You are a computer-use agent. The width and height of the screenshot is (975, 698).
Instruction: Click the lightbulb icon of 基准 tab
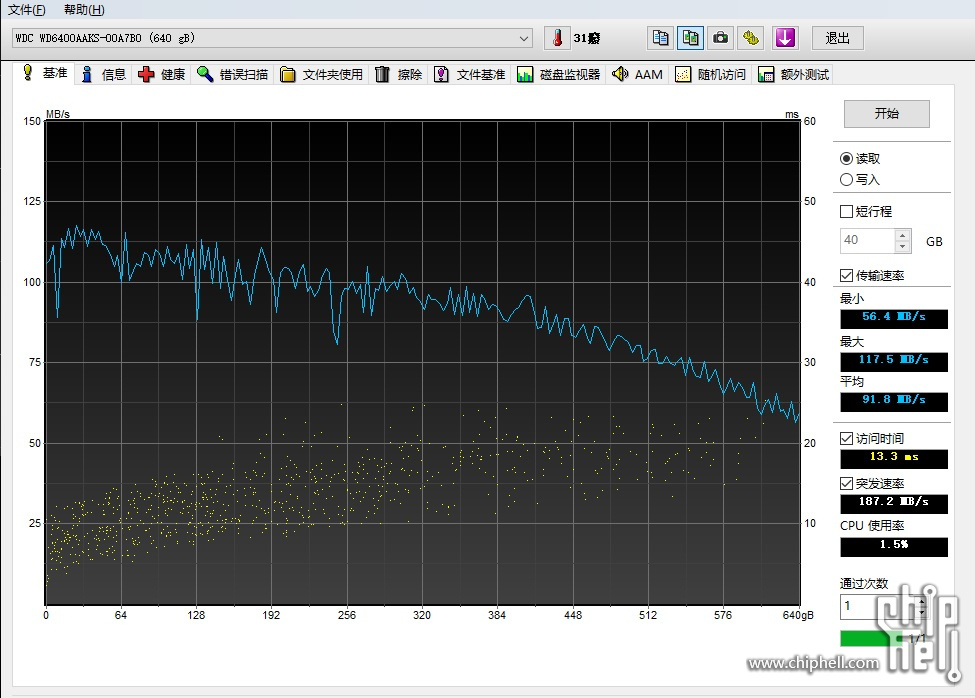point(27,73)
